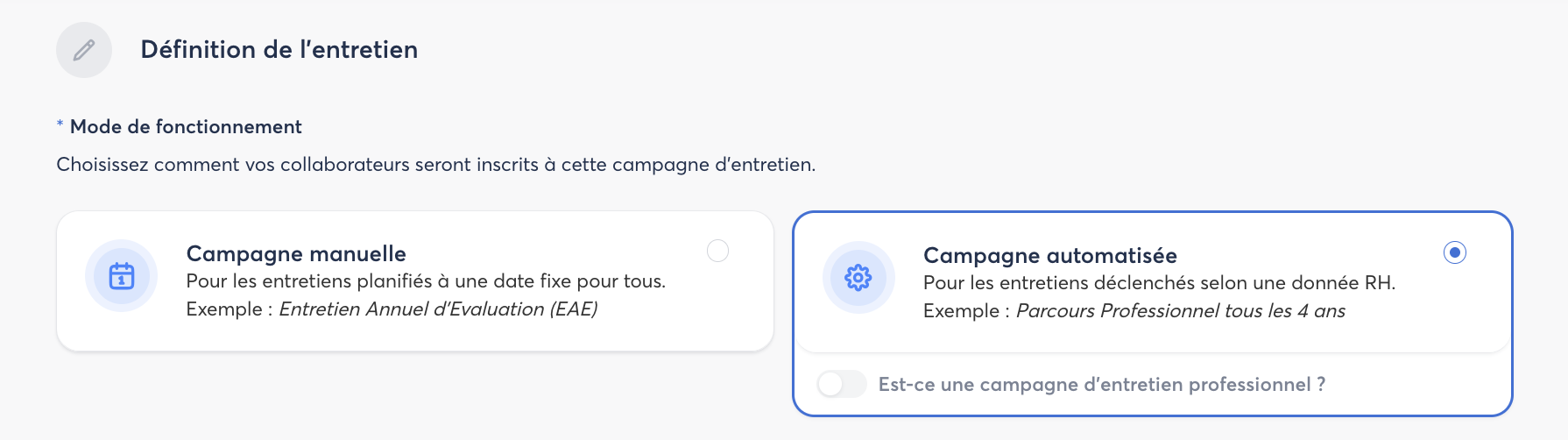Screen dimensions: 1568x440
Task: Click the manual campaign description about fixed date
Action: click(426, 280)
